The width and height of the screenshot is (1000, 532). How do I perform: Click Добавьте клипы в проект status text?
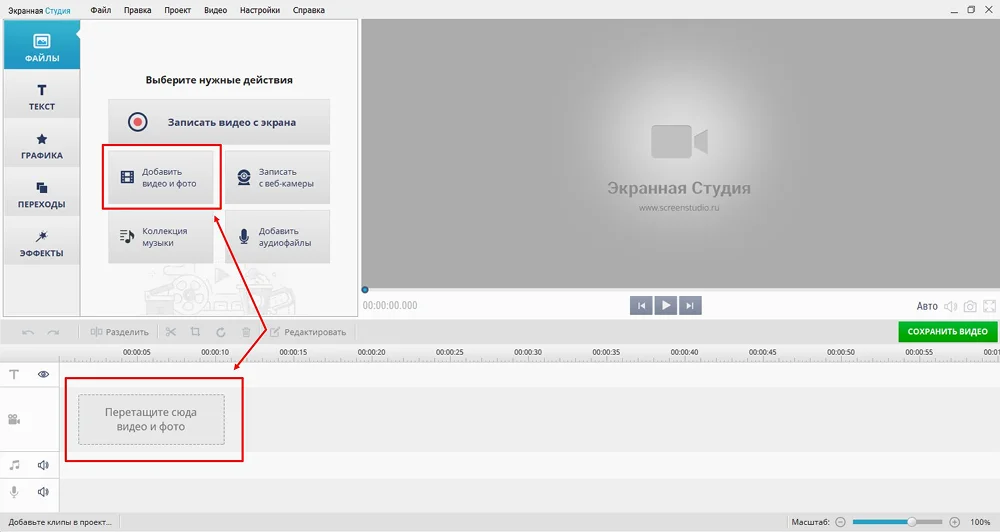(x=59, y=522)
